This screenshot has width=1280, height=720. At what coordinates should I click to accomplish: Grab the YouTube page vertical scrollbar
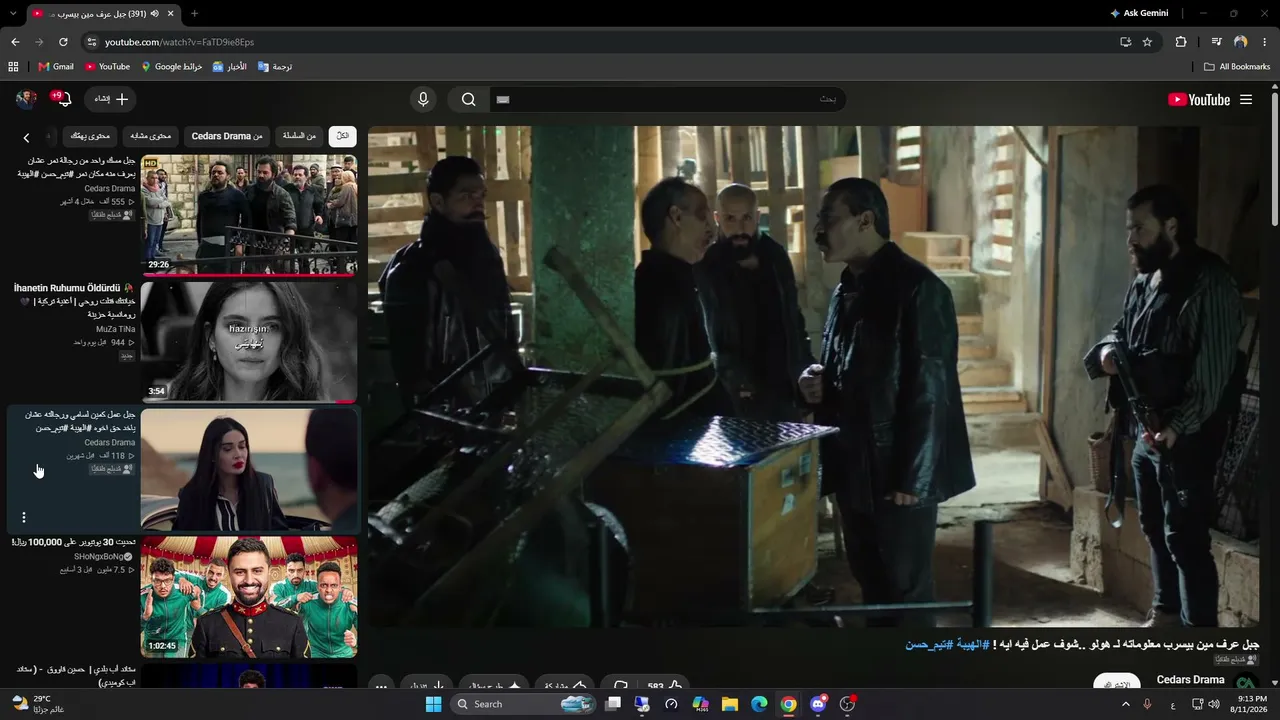click(x=1275, y=160)
